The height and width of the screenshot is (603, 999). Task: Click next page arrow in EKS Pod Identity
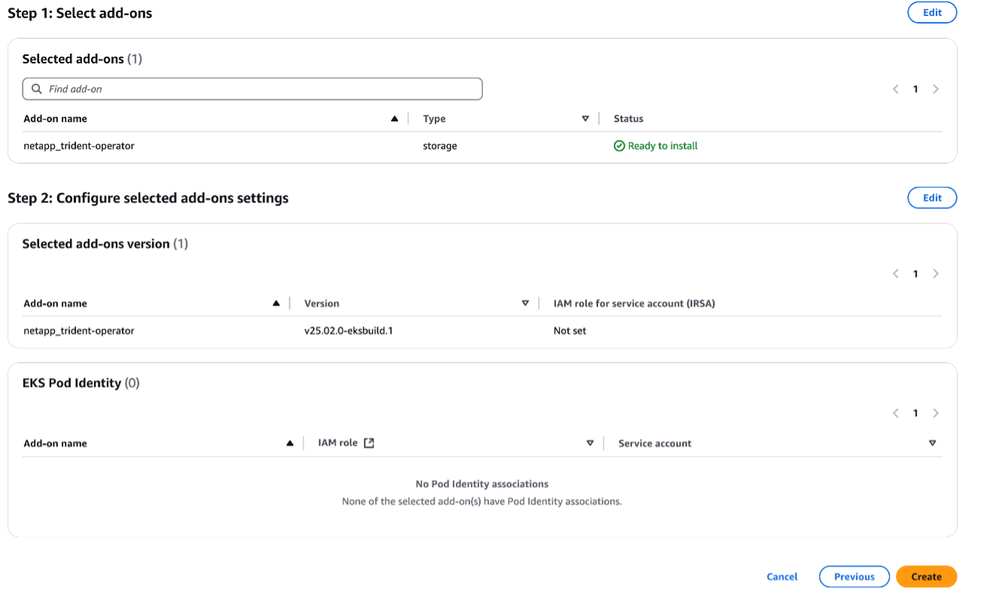tap(936, 413)
